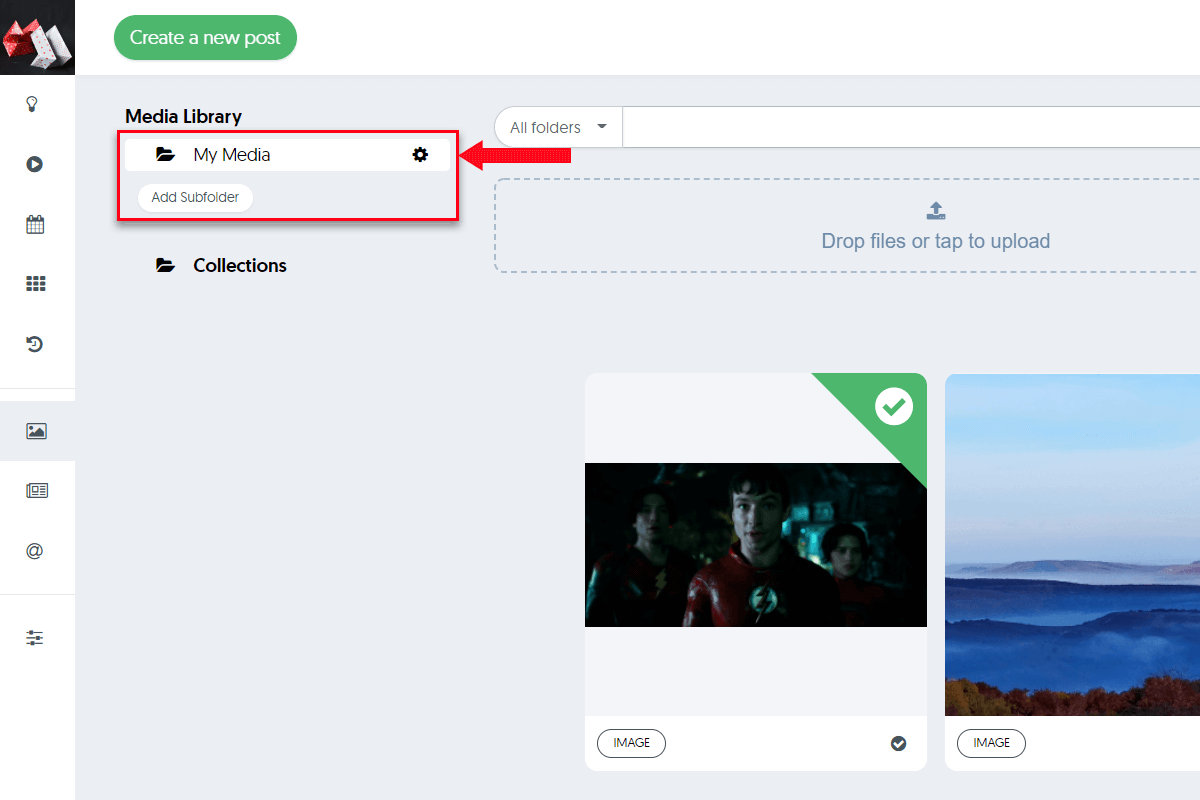
Task: Click IMAGE tag under Flash thumbnail
Action: click(631, 743)
